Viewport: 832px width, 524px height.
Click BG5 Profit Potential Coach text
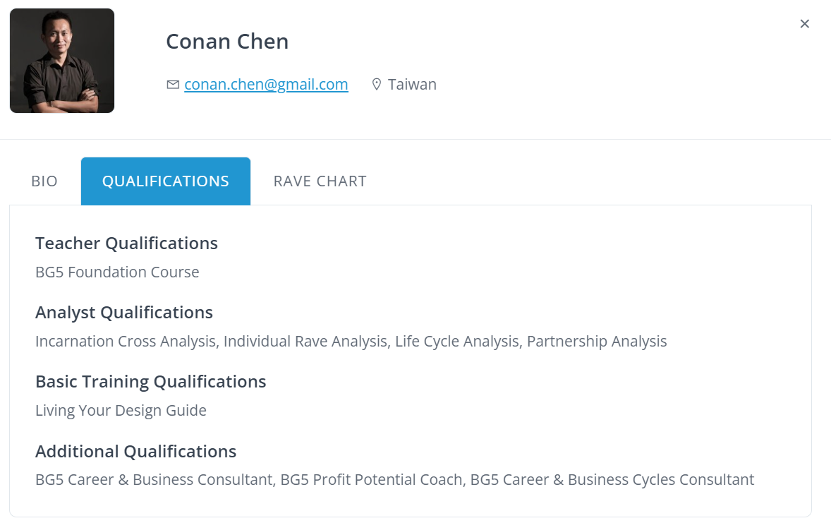coord(371,479)
